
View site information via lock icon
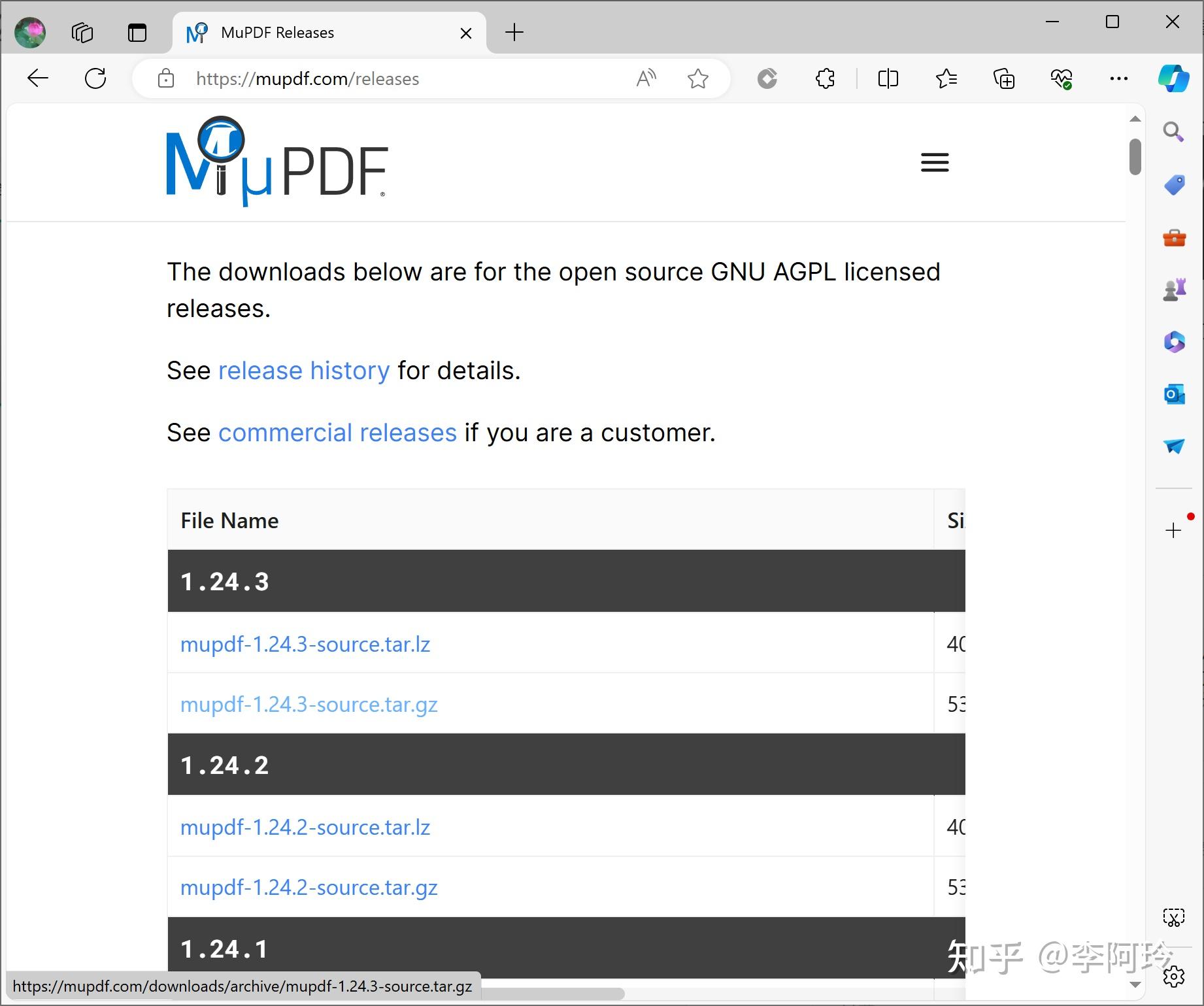coord(165,78)
